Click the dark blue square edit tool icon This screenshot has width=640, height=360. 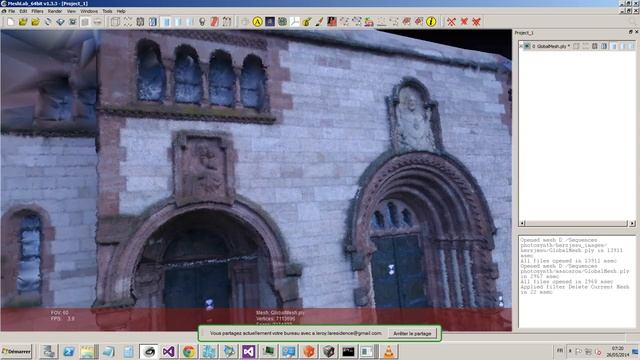[270, 21]
